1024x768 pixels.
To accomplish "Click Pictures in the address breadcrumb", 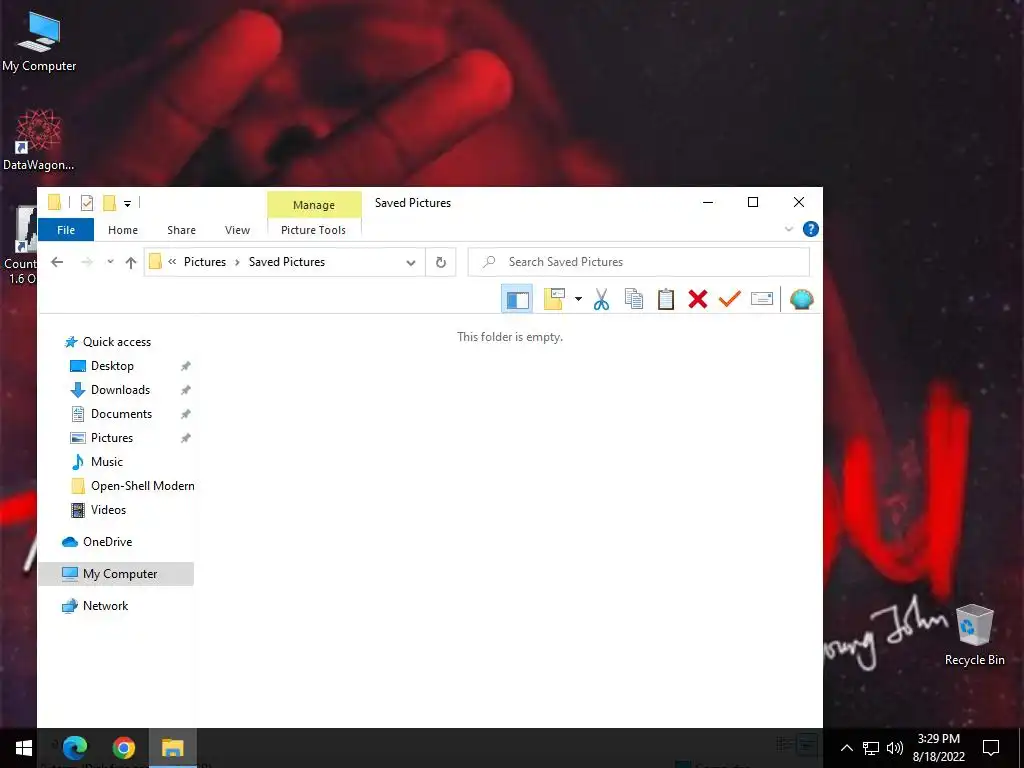I will [204, 262].
